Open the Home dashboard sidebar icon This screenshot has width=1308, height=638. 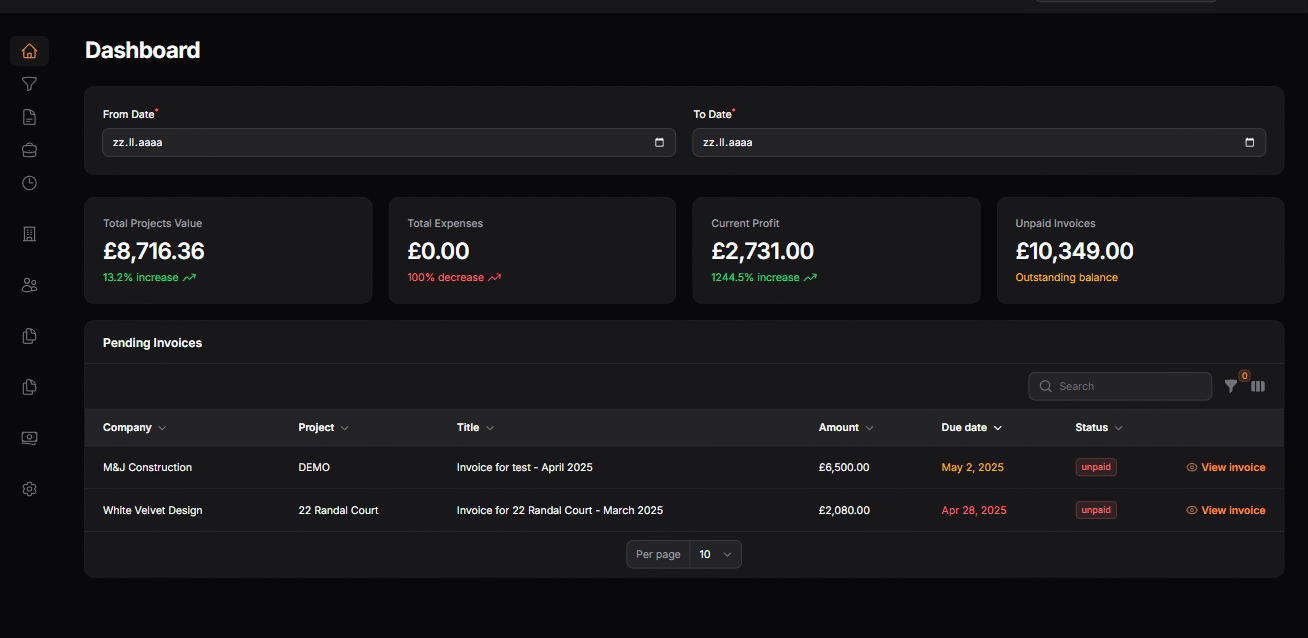pyautogui.click(x=29, y=51)
